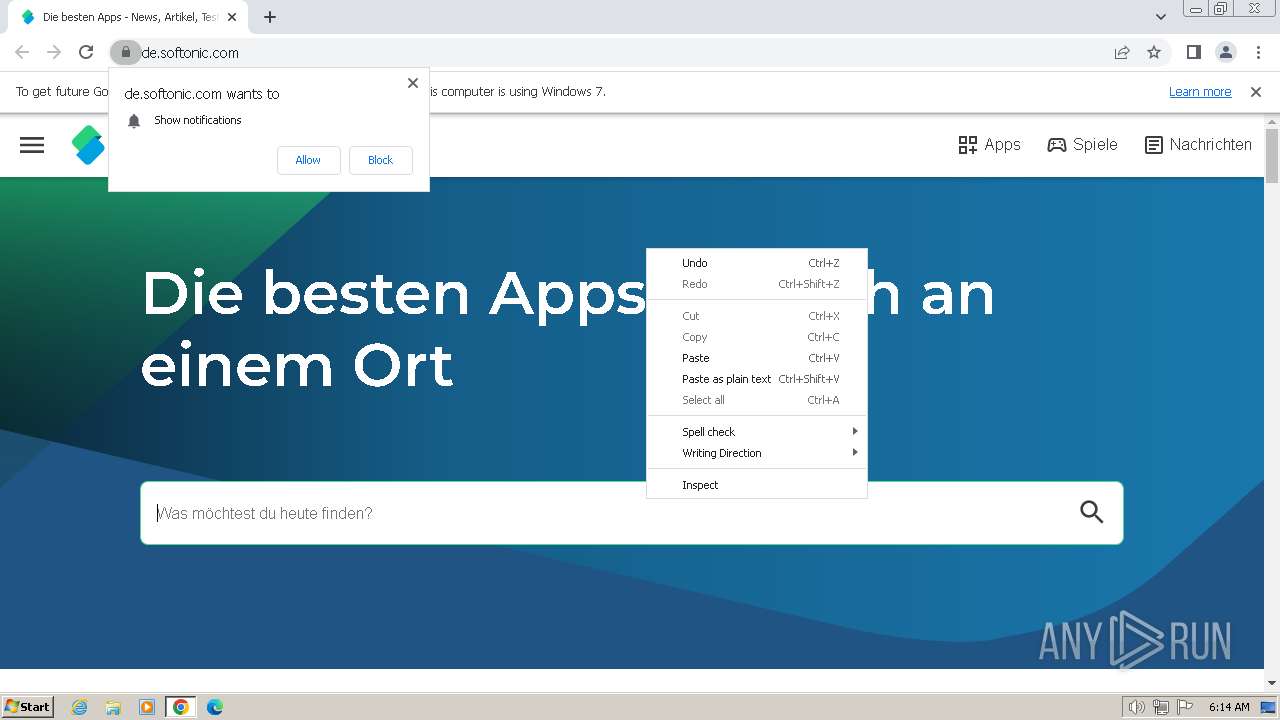Click the lock site info icon
The height and width of the screenshot is (720, 1280).
click(125, 52)
